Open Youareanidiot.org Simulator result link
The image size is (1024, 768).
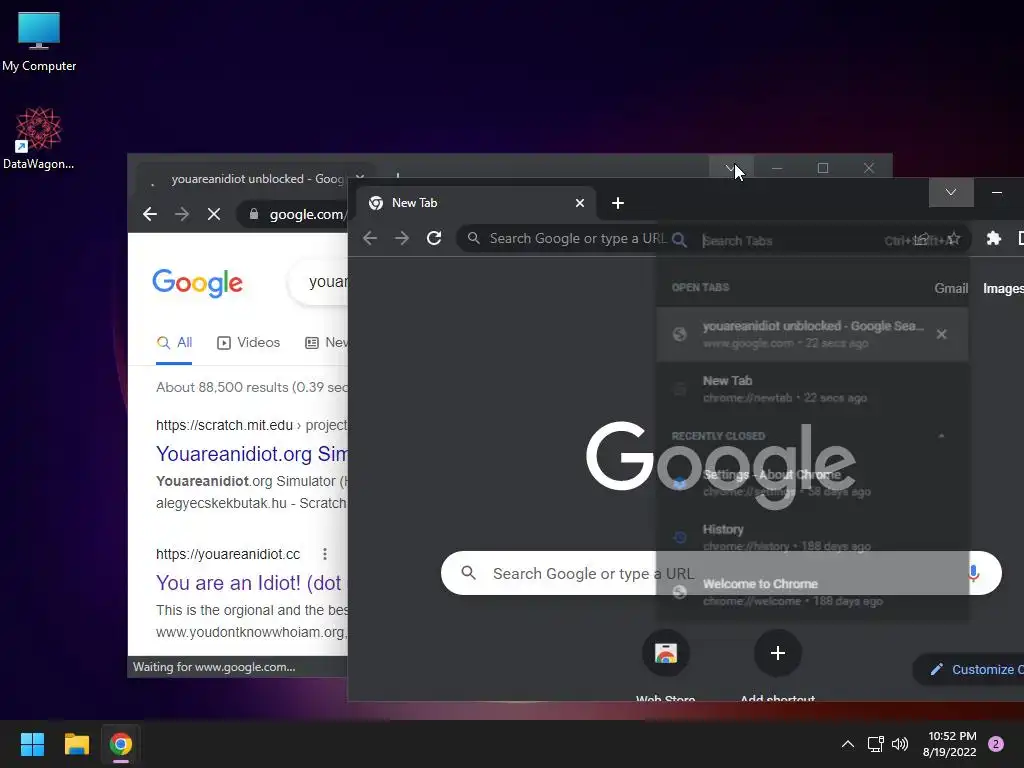tap(252, 454)
